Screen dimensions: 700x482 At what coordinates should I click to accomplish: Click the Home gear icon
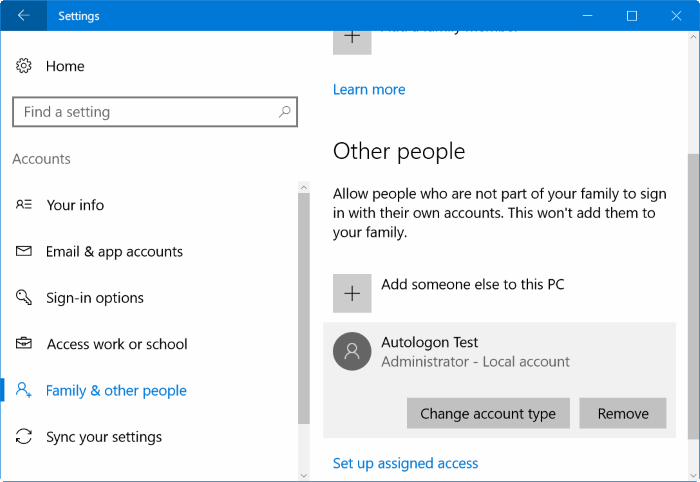click(24, 66)
